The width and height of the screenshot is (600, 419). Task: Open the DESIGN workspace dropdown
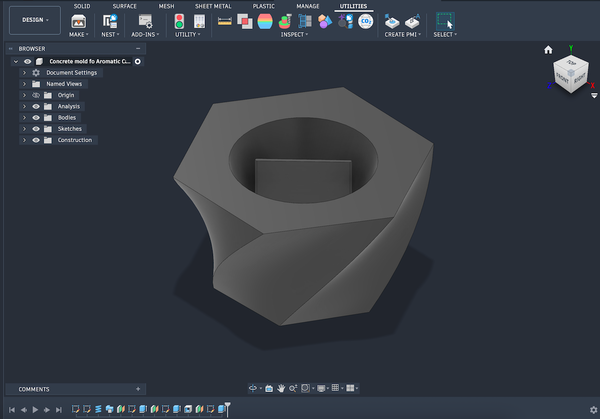pos(35,20)
